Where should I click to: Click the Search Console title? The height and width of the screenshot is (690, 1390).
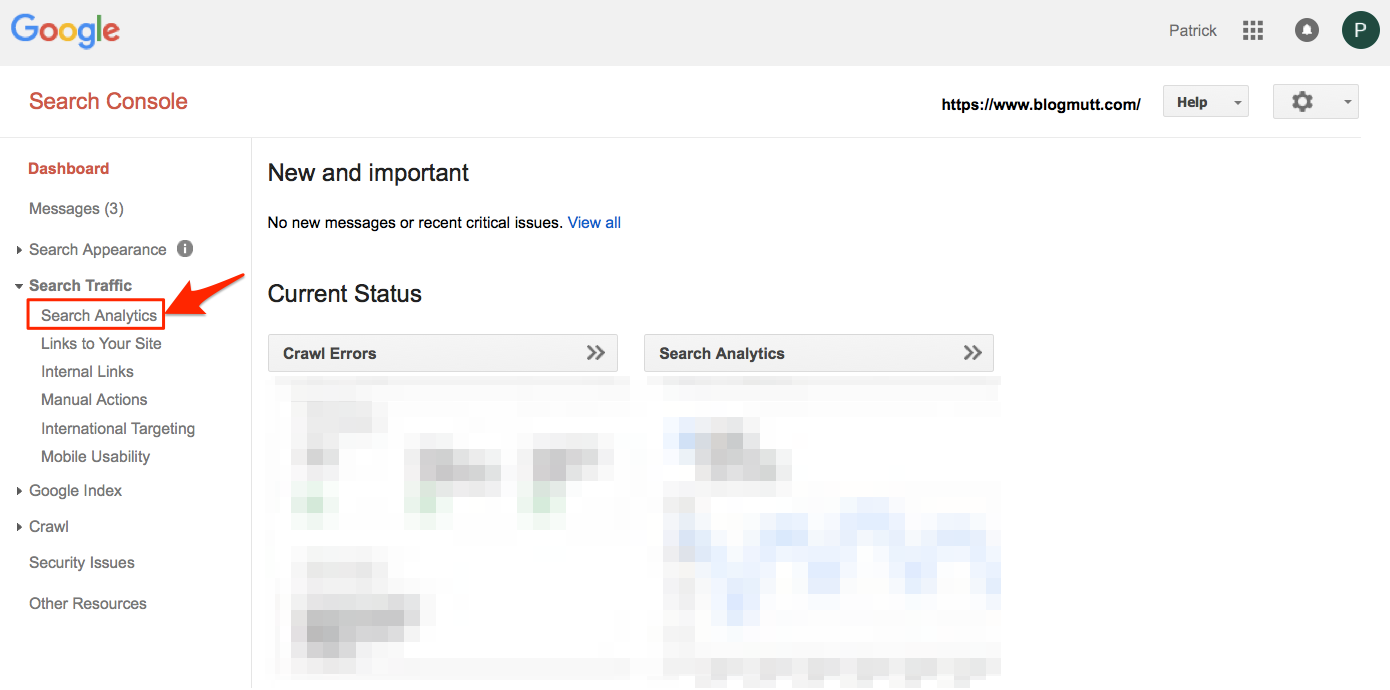108,101
